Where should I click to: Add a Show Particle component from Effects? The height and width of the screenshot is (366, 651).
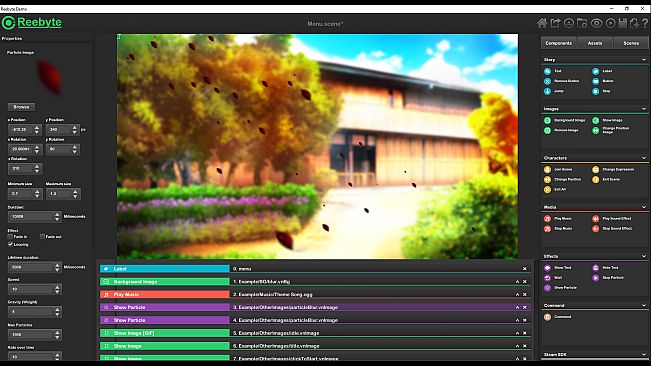[560, 288]
